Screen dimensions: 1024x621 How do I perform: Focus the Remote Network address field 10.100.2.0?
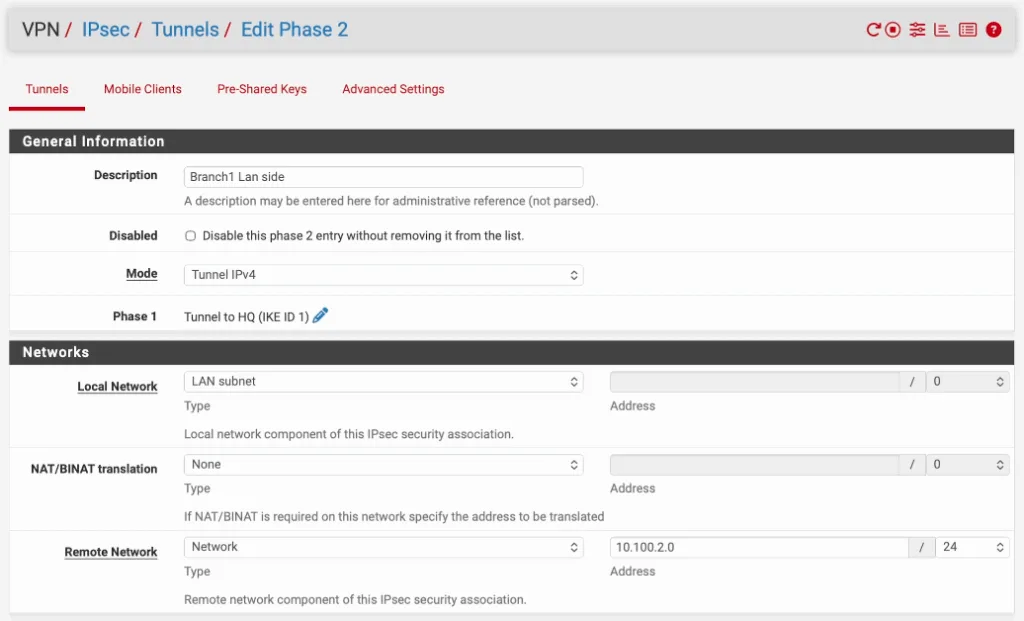coord(758,547)
